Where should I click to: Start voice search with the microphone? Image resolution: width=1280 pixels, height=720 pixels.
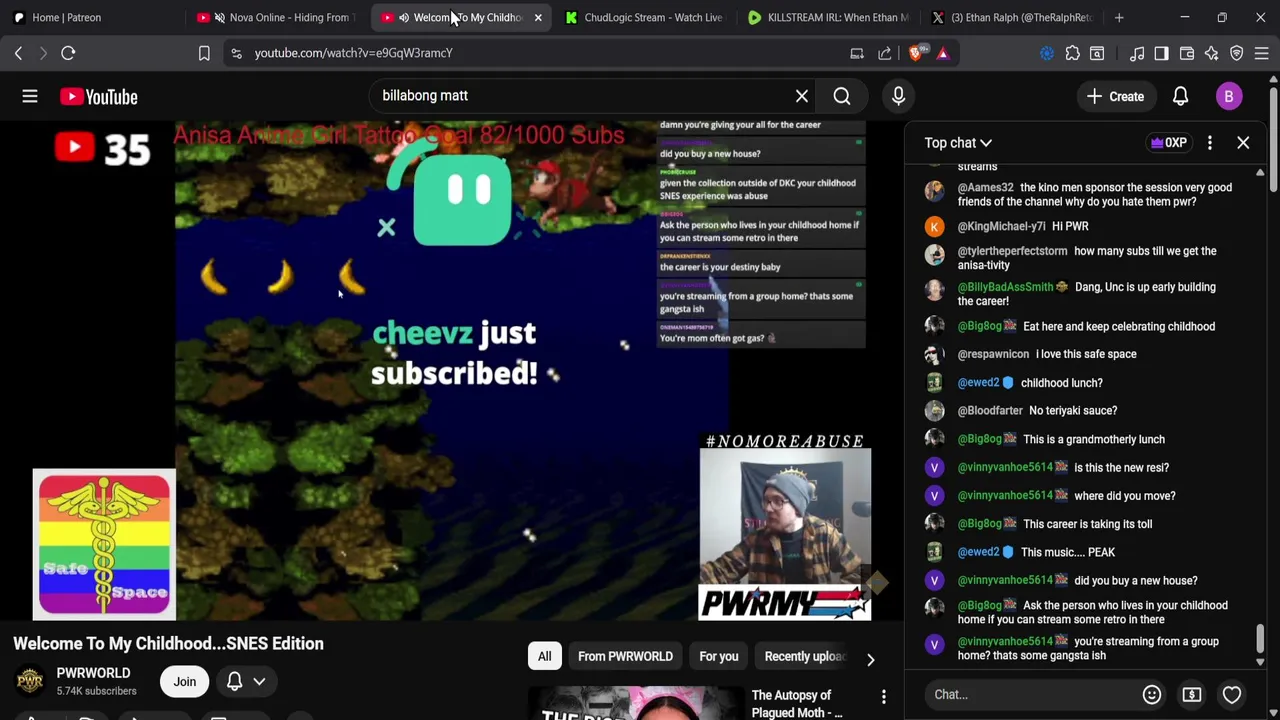click(x=898, y=96)
